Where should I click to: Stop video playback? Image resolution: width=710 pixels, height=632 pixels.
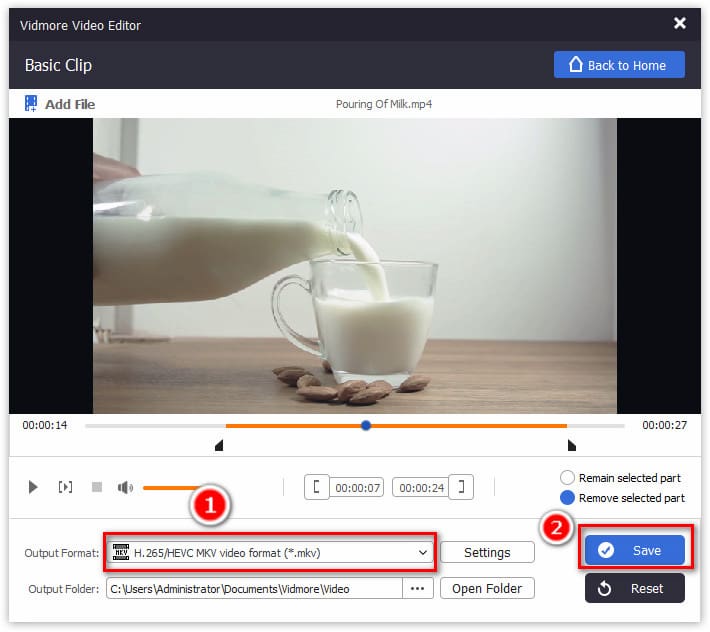coord(96,487)
